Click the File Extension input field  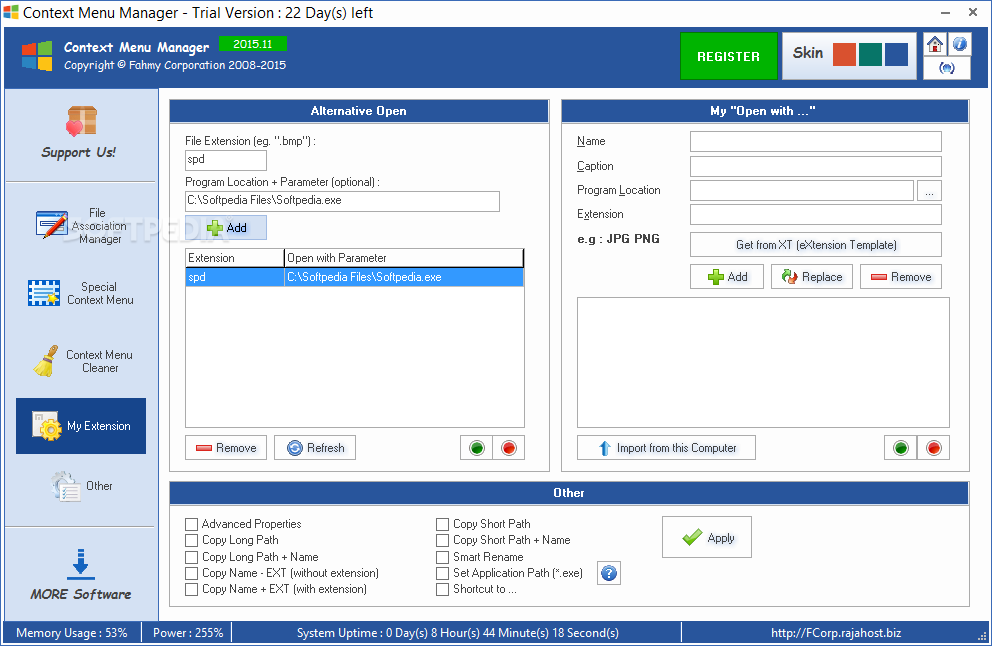tap(226, 159)
